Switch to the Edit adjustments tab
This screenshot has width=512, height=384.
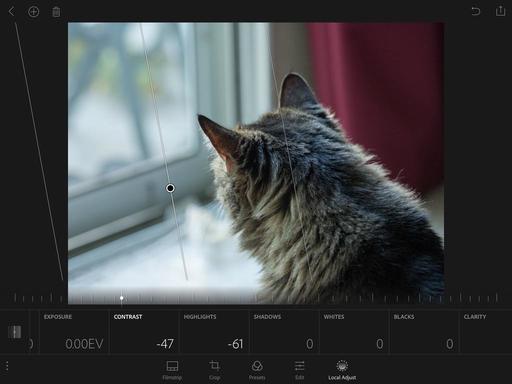tap(299, 370)
